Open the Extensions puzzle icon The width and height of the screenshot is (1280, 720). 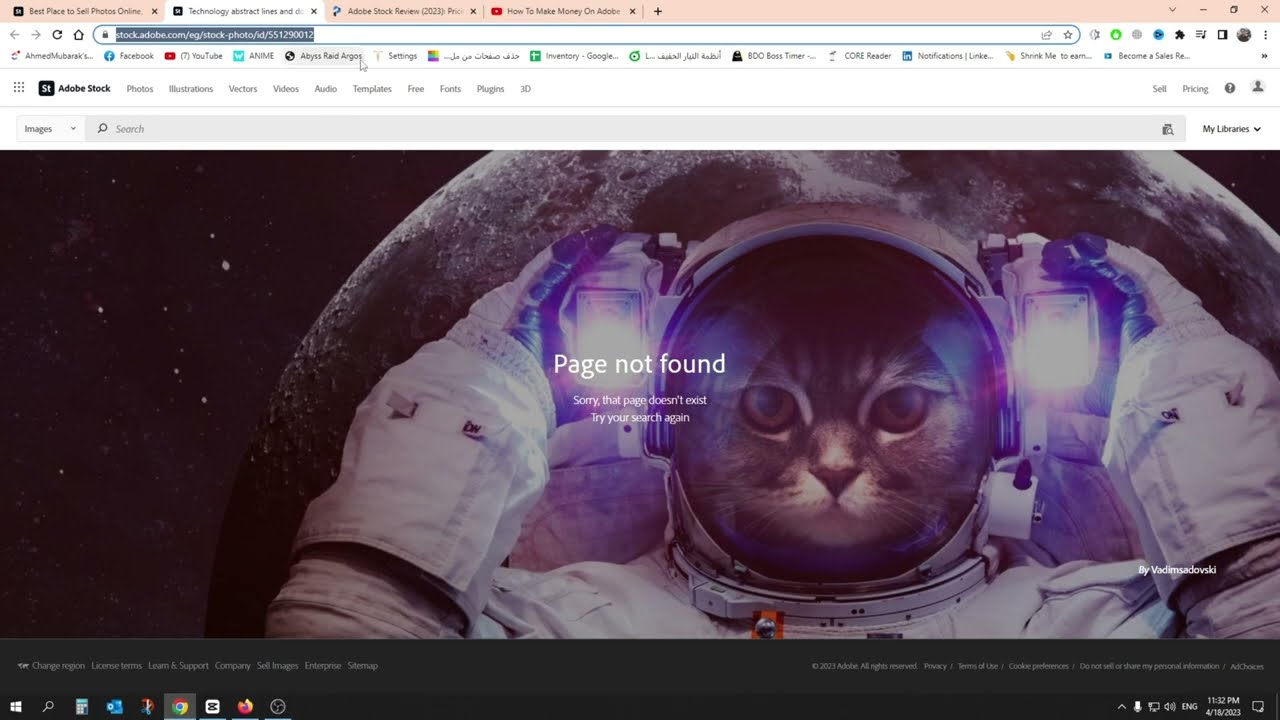point(1179,34)
